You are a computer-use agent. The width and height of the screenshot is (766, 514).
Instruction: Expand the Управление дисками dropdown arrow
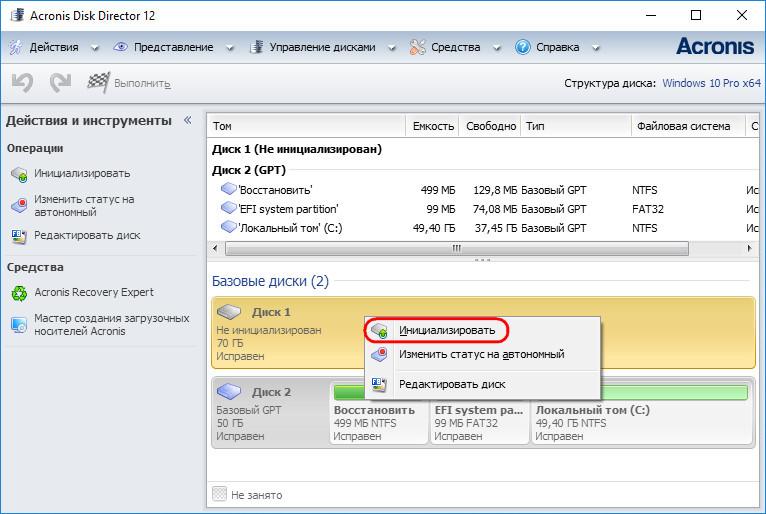392,48
